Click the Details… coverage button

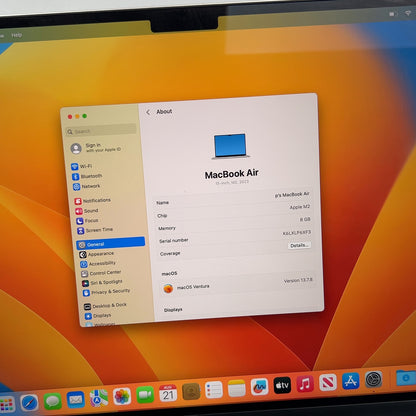[x=299, y=245]
